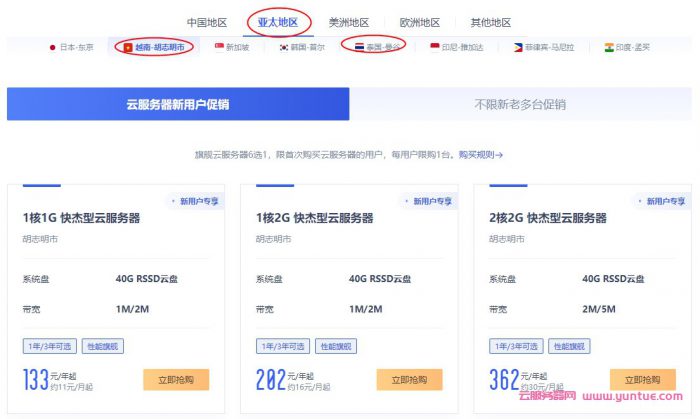Click the Philippines flag icon for Manila
This screenshot has width=700, height=419.
[517, 47]
